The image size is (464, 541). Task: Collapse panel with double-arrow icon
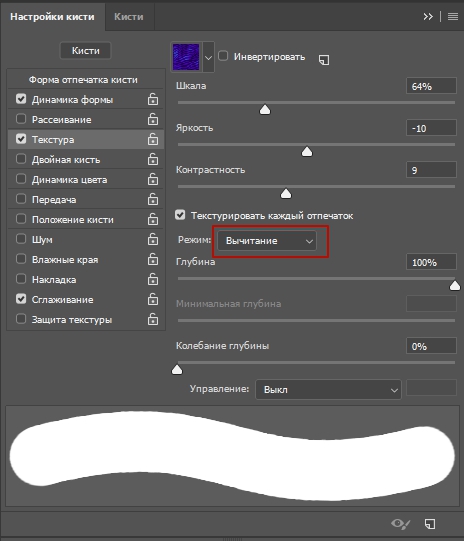tap(428, 17)
